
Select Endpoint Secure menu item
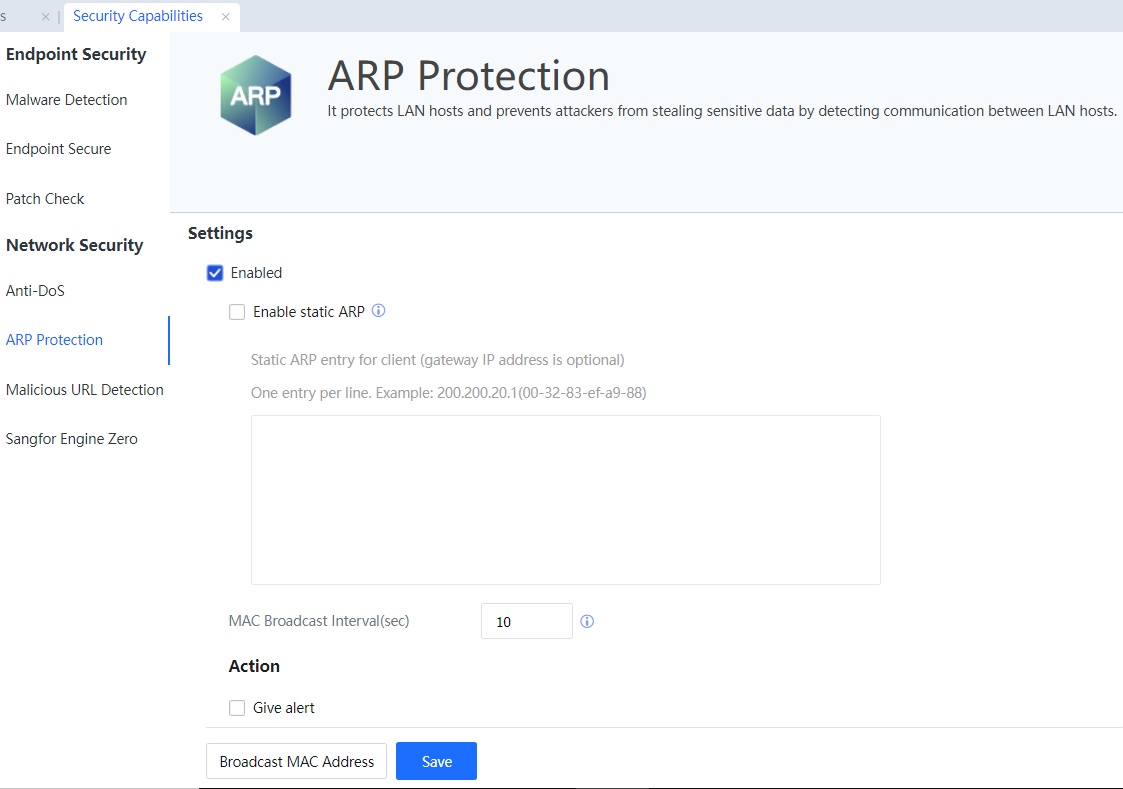(x=59, y=149)
